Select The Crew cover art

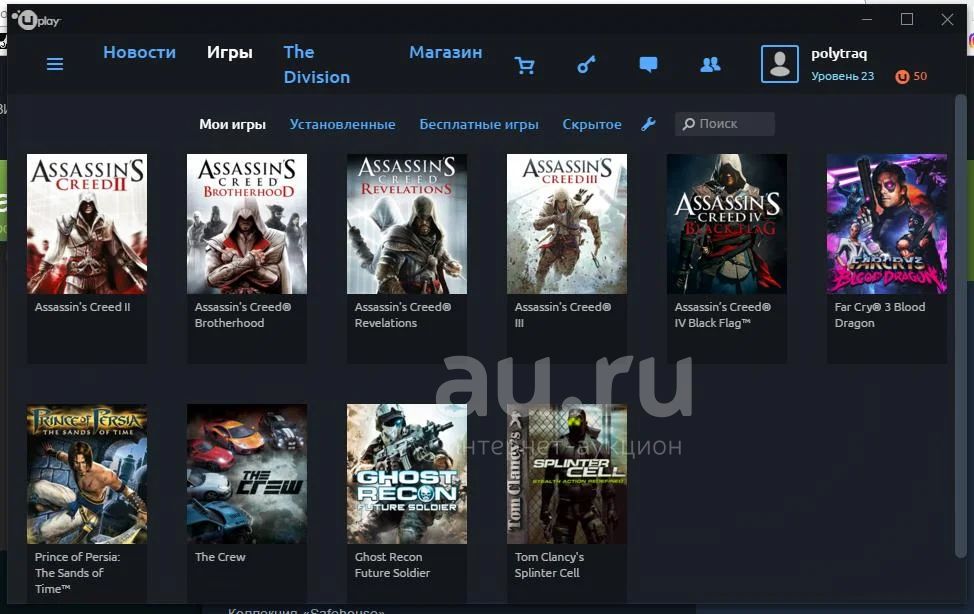tap(247, 474)
